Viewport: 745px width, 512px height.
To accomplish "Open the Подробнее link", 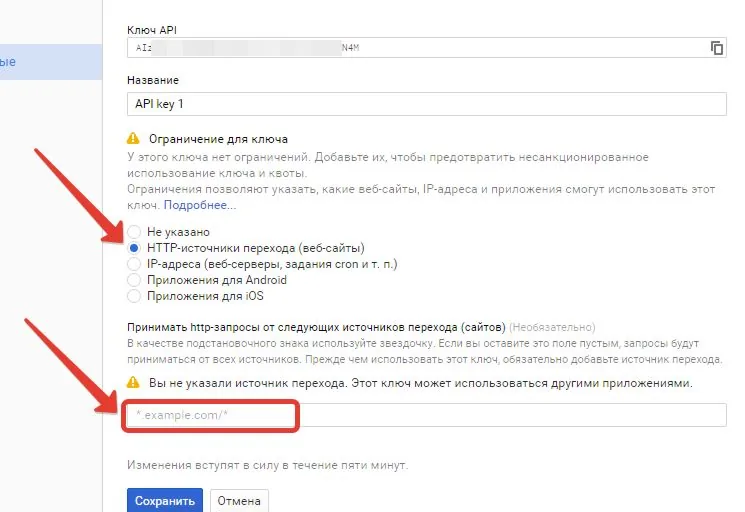I will [200, 205].
